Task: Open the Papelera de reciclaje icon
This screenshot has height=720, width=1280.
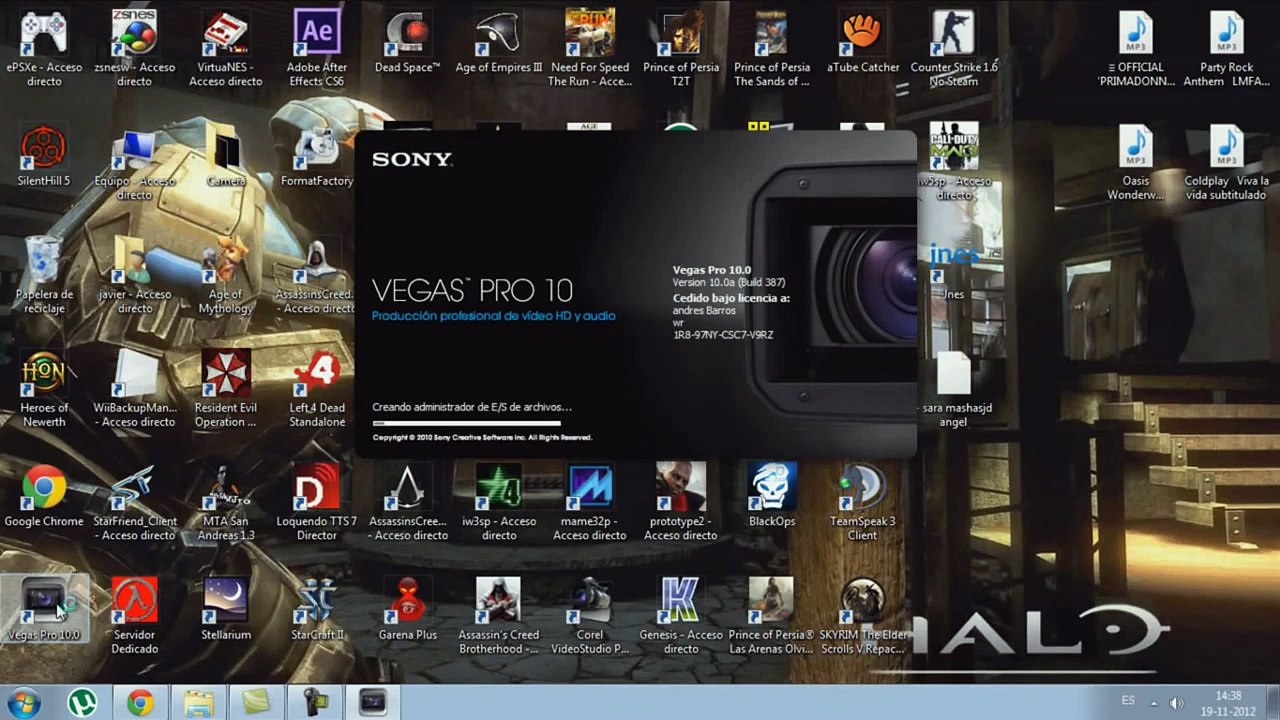Action: click(44, 274)
